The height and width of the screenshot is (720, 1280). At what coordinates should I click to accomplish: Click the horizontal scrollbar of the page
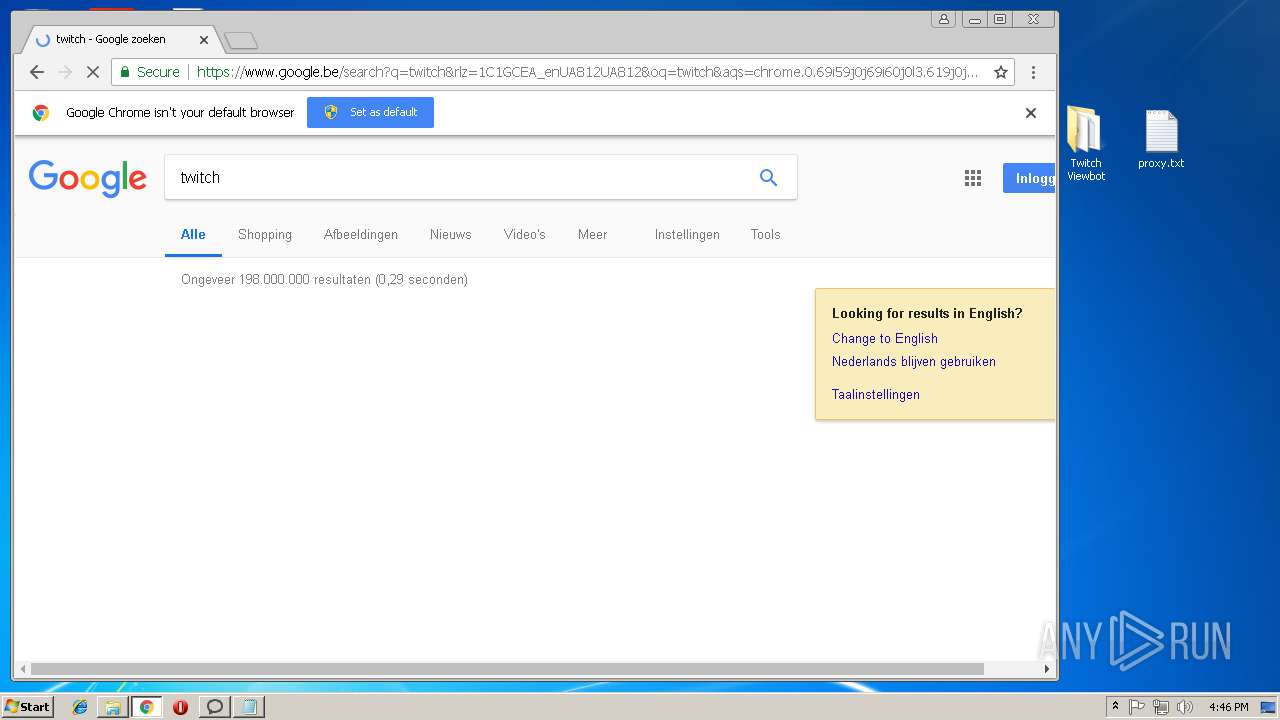coord(507,669)
